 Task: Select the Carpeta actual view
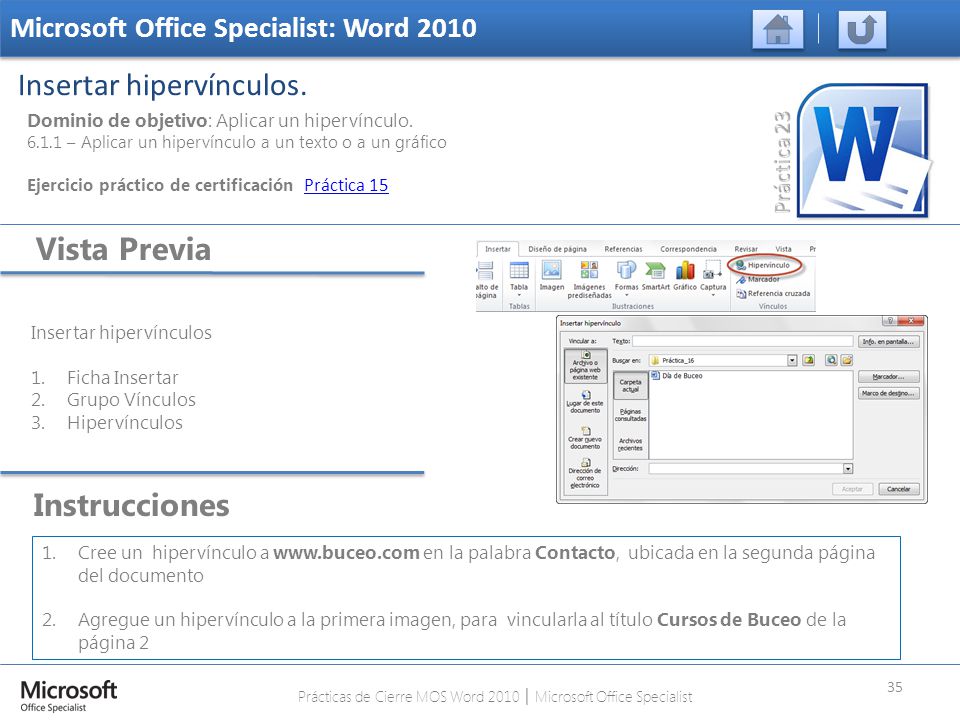(631, 386)
